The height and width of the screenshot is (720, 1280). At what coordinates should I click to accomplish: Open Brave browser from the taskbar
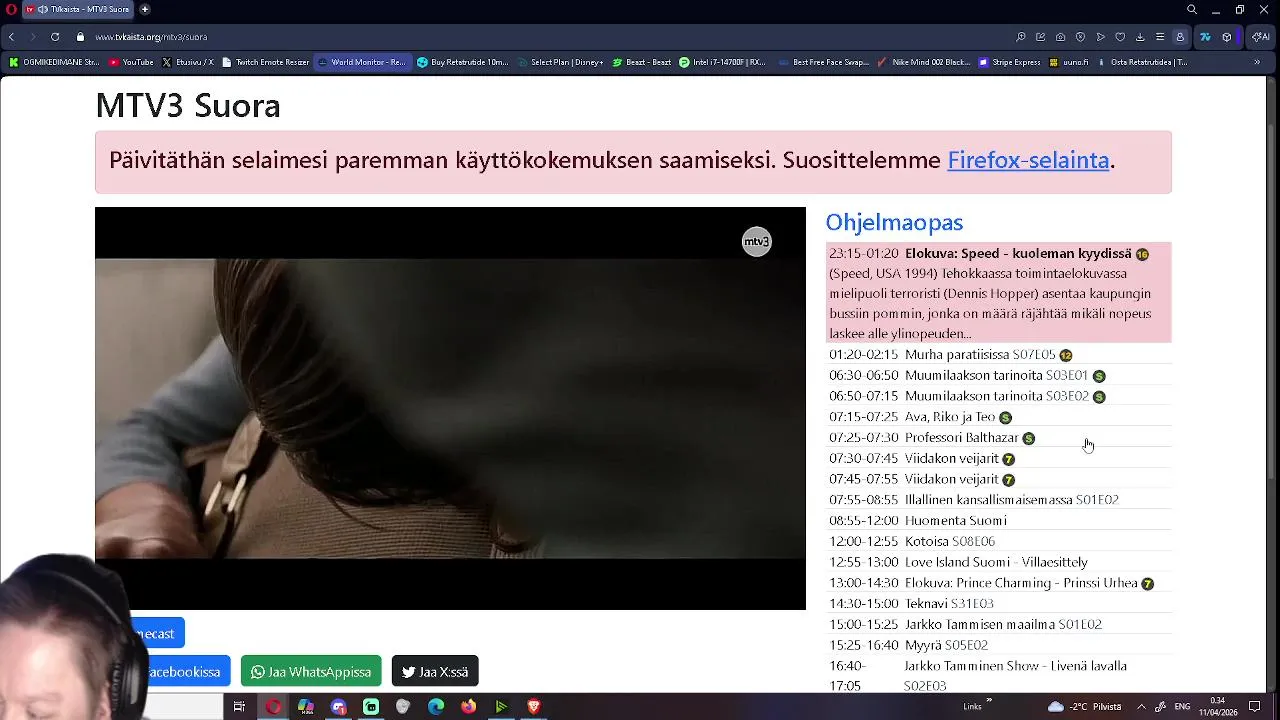[533, 706]
